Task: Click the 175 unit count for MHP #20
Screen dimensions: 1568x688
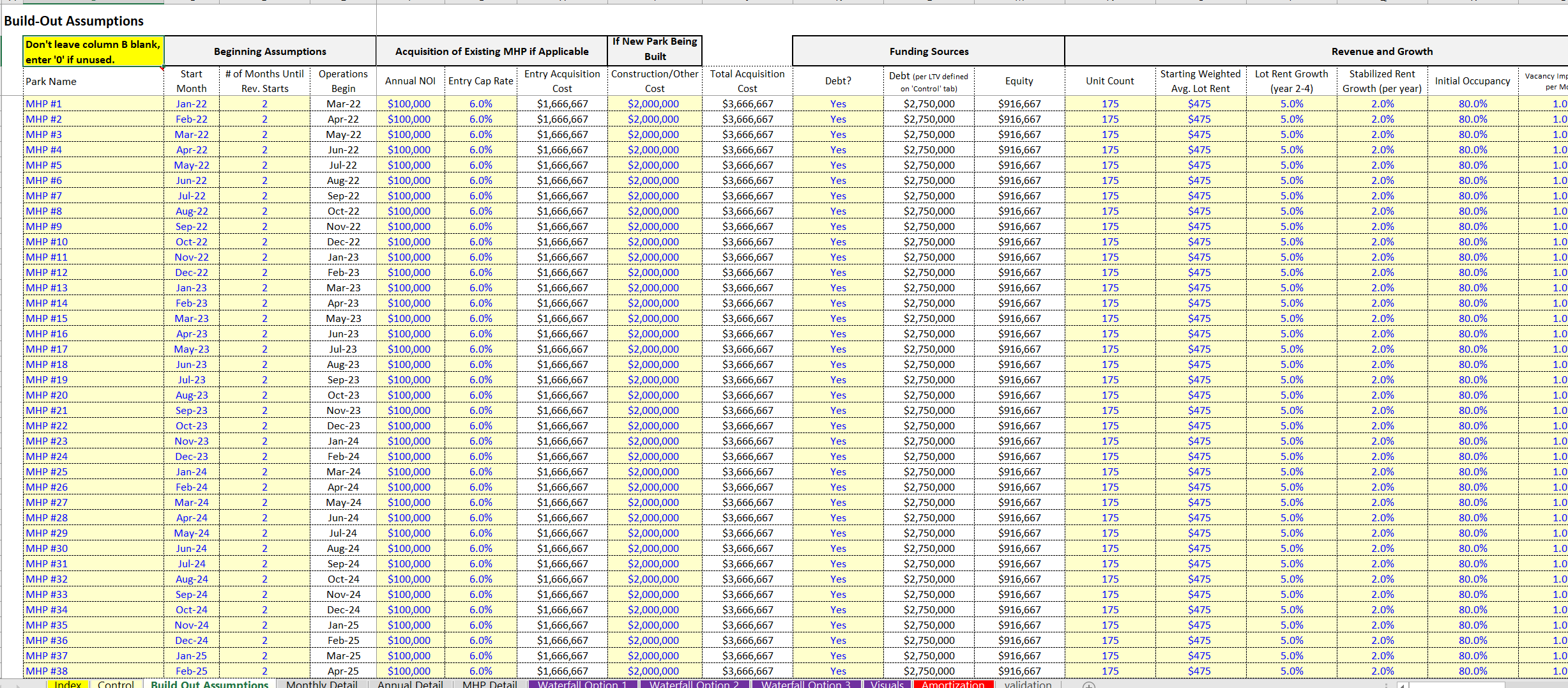Action: (x=1110, y=395)
